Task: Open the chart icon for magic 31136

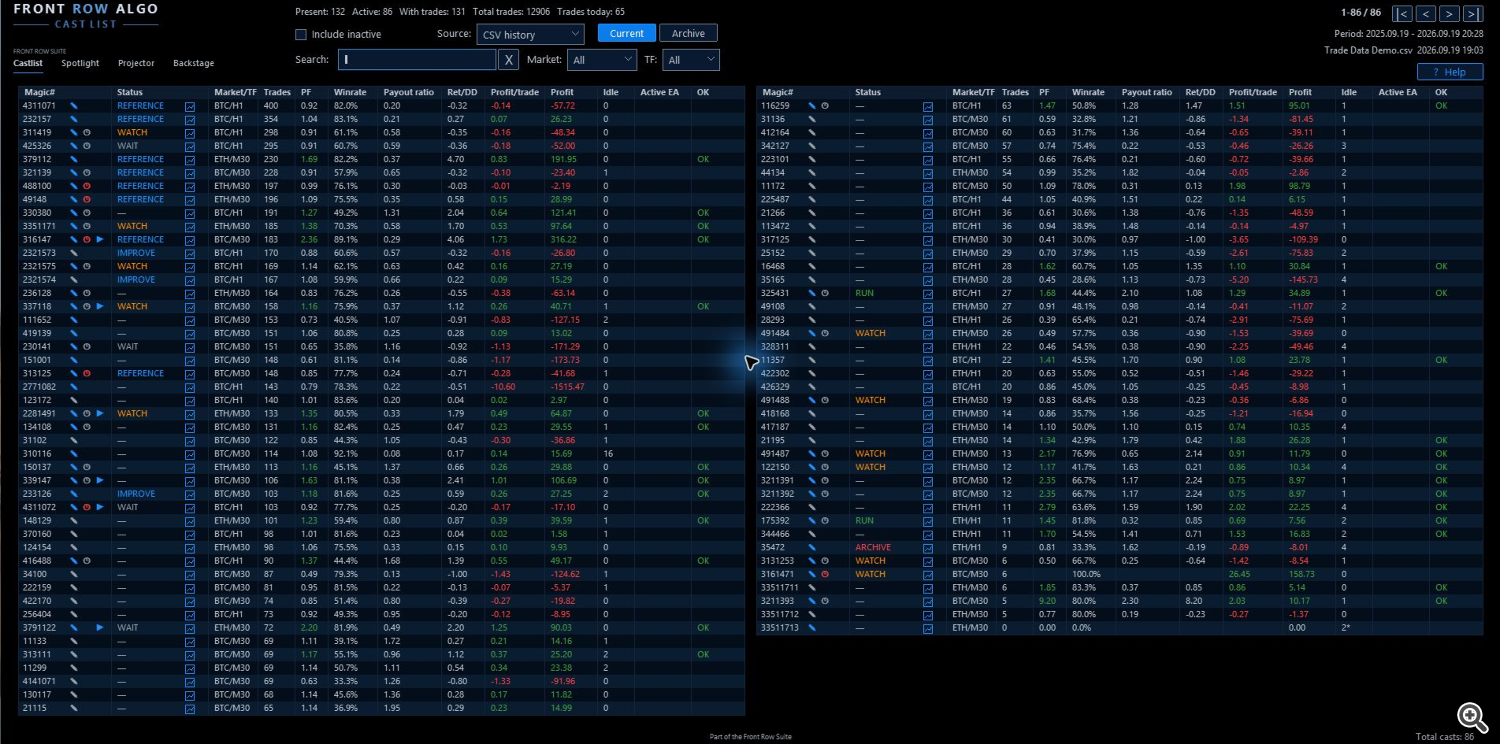Action: point(928,119)
